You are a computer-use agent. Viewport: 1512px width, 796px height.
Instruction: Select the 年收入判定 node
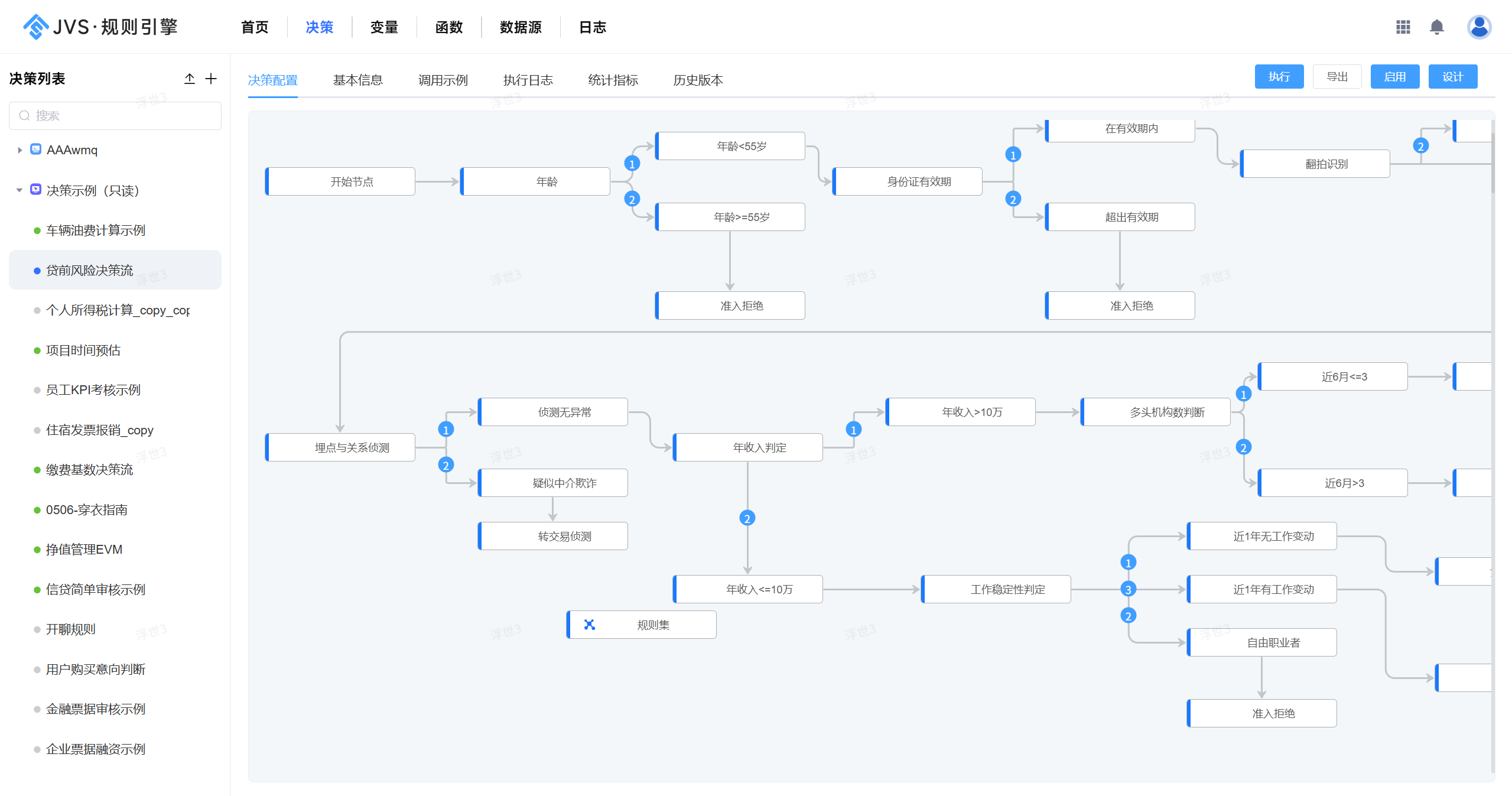coord(747,447)
